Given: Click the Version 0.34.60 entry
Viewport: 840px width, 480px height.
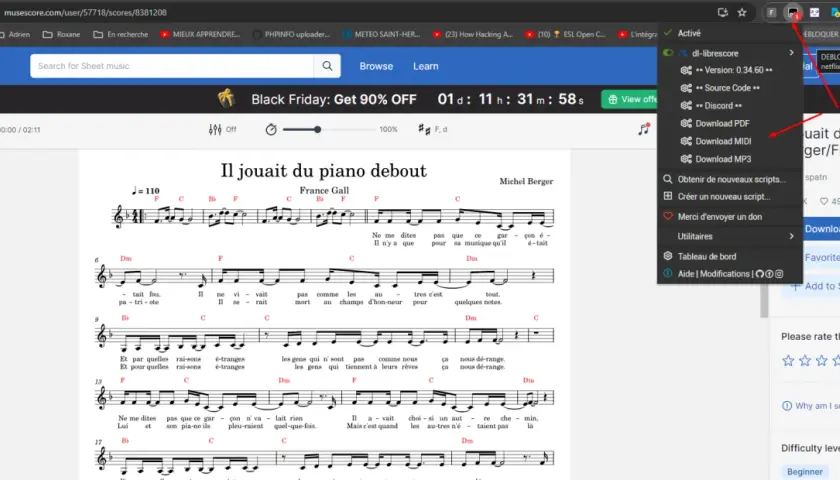Looking at the screenshot, I should (x=733, y=70).
